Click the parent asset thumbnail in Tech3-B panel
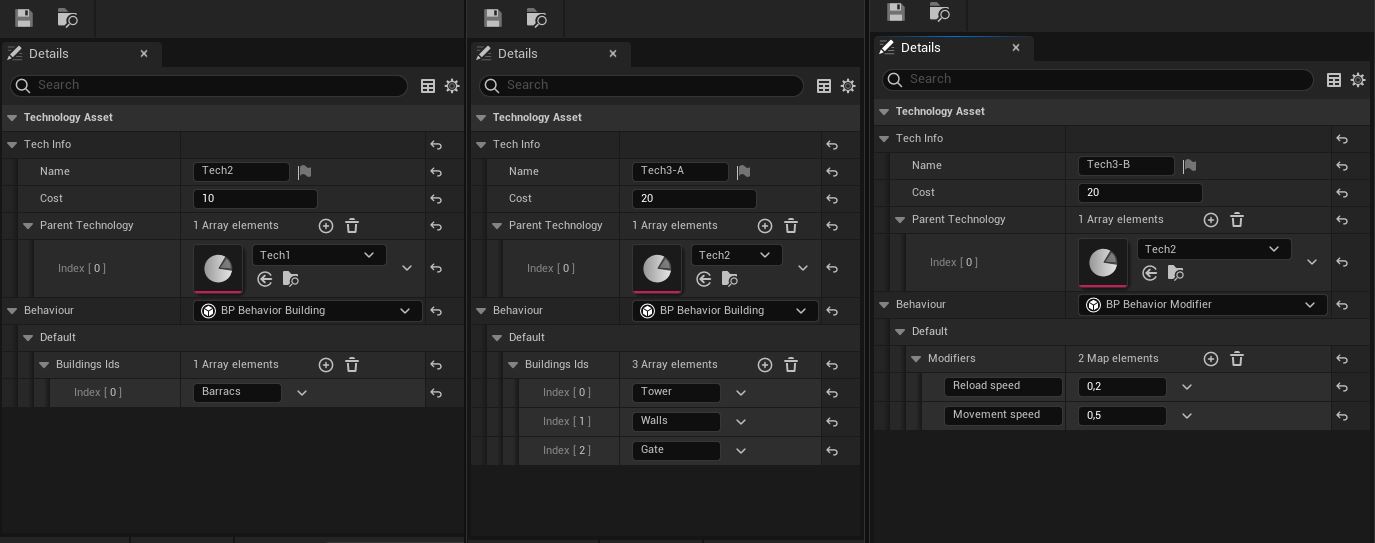1375x543 pixels. (x=1103, y=263)
